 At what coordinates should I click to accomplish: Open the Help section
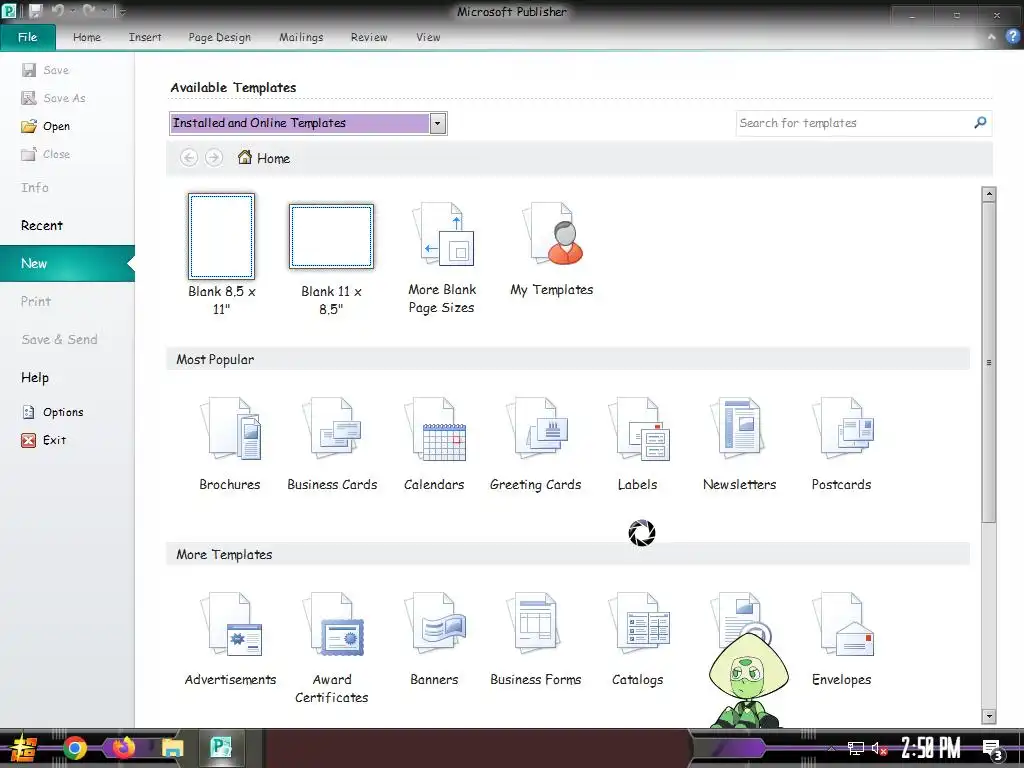[35, 377]
